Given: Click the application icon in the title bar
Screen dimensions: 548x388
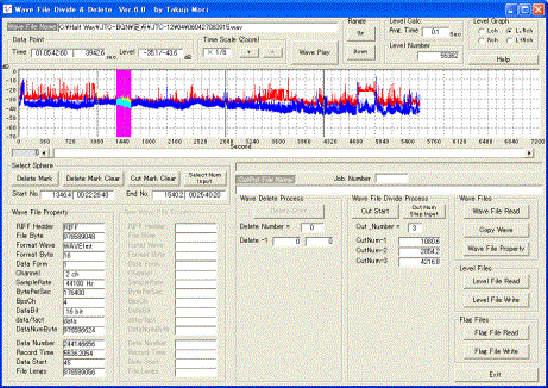Looking at the screenshot, I should coord(7,9).
